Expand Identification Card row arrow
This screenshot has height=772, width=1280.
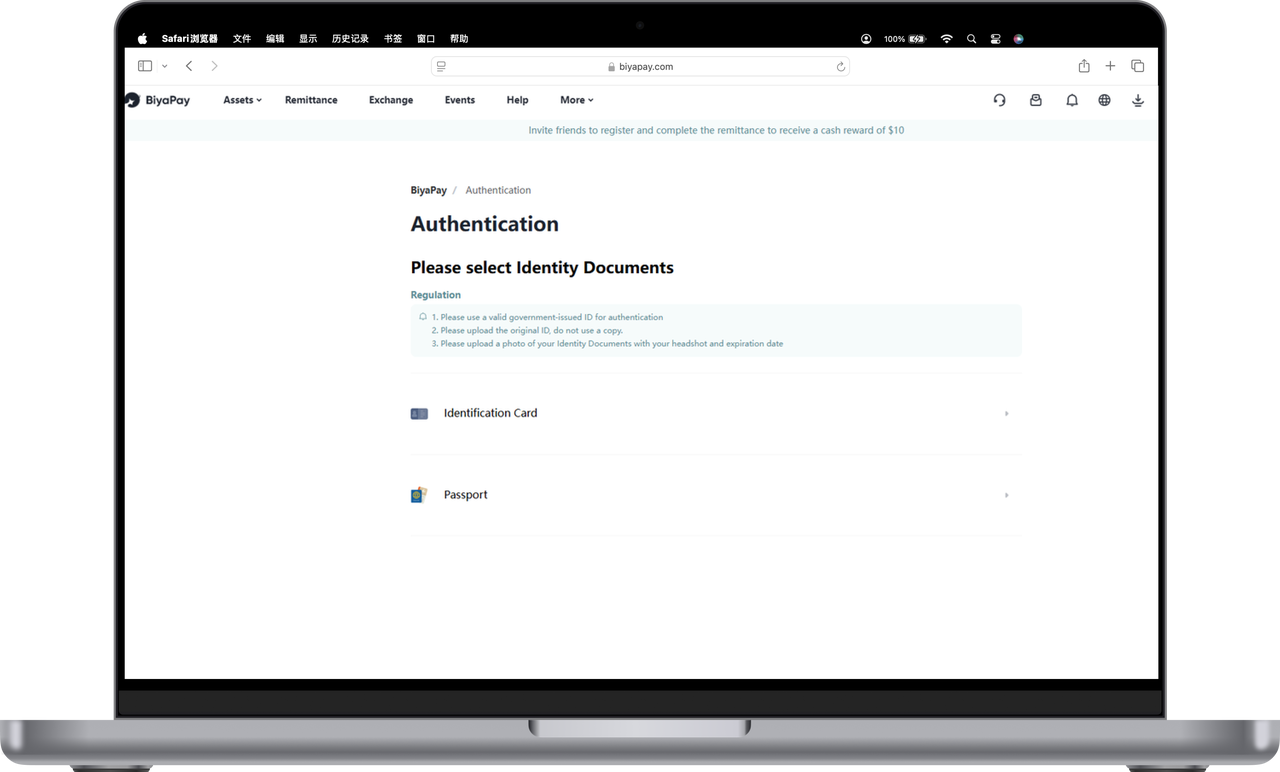tap(1007, 413)
